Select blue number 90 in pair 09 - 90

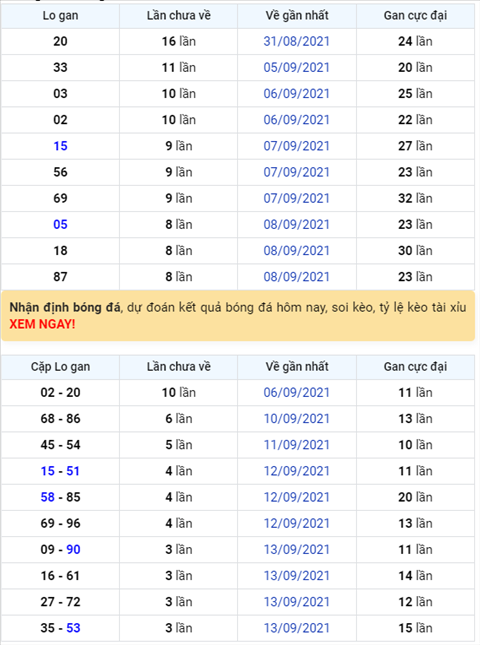coord(73,550)
